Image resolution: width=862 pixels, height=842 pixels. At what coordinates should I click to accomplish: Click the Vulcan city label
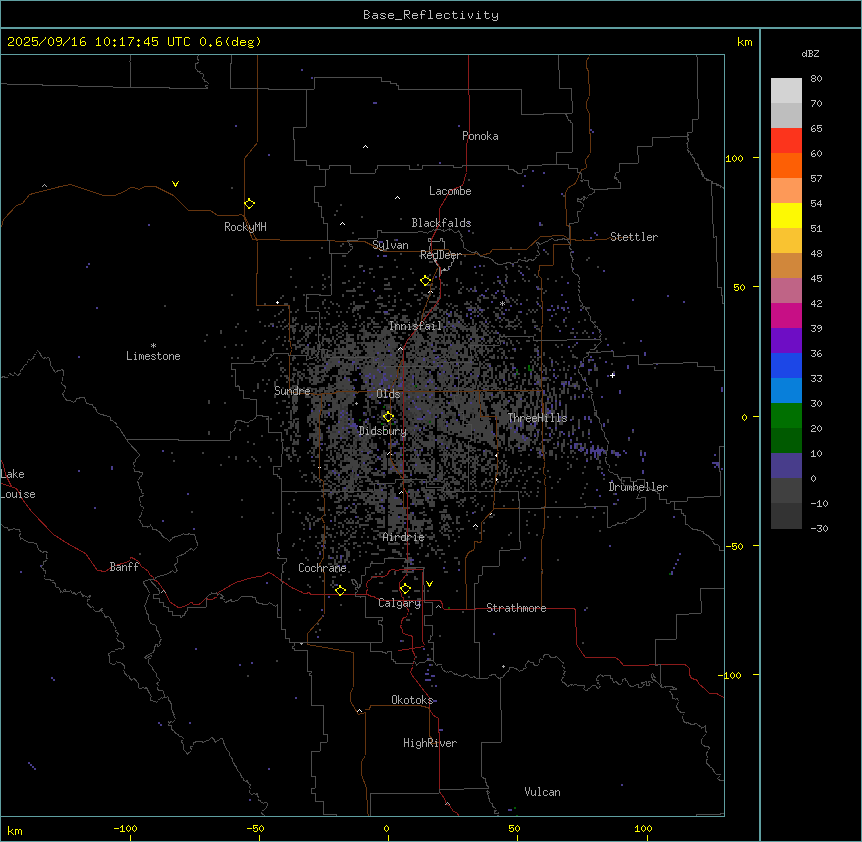(542, 792)
